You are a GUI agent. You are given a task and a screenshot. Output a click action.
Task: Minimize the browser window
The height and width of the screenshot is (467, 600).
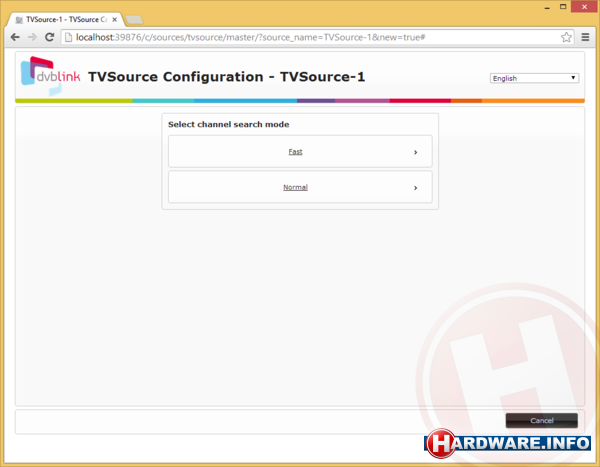(547, 7)
